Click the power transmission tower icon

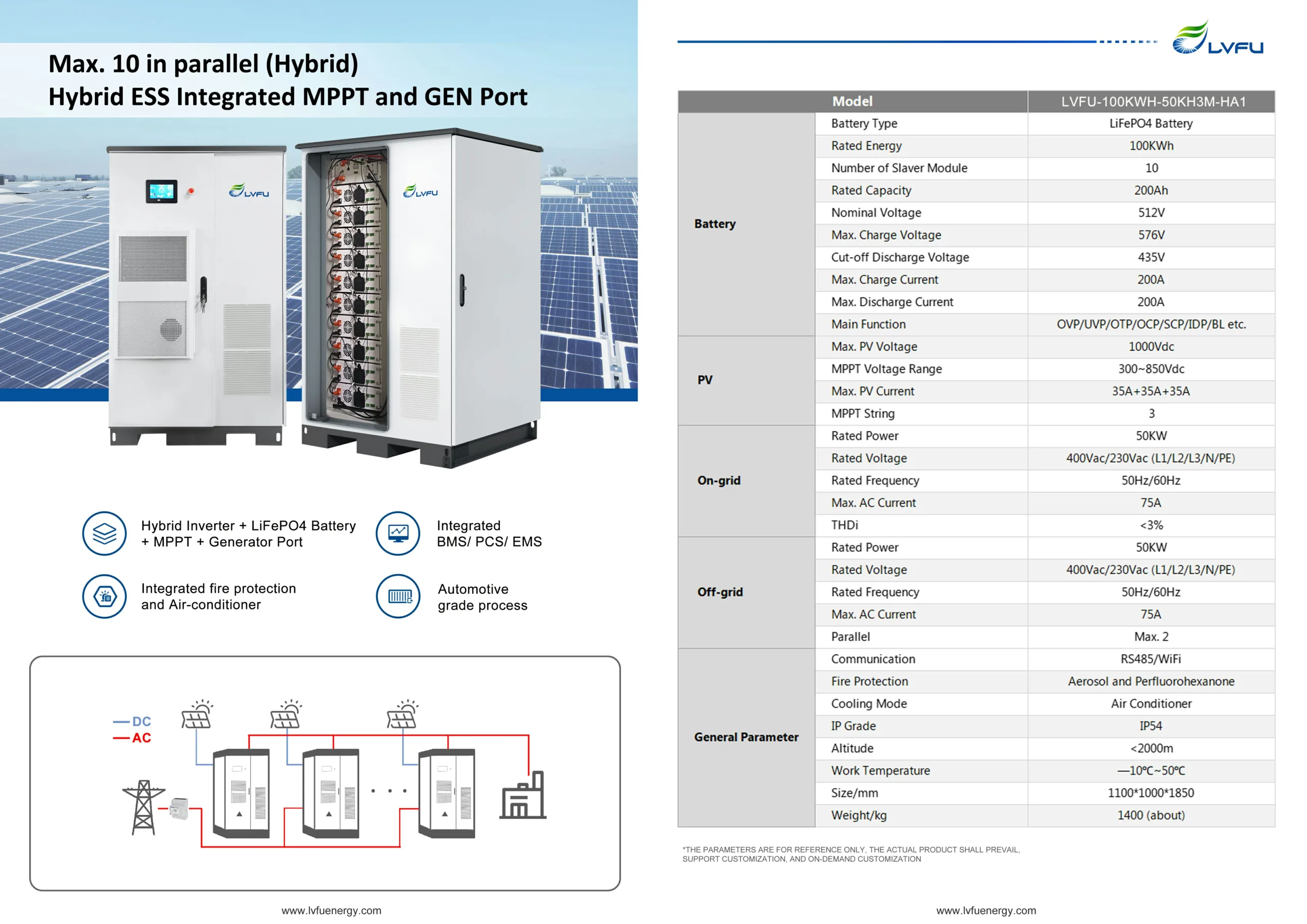pyautogui.click(x=143, y=807)
